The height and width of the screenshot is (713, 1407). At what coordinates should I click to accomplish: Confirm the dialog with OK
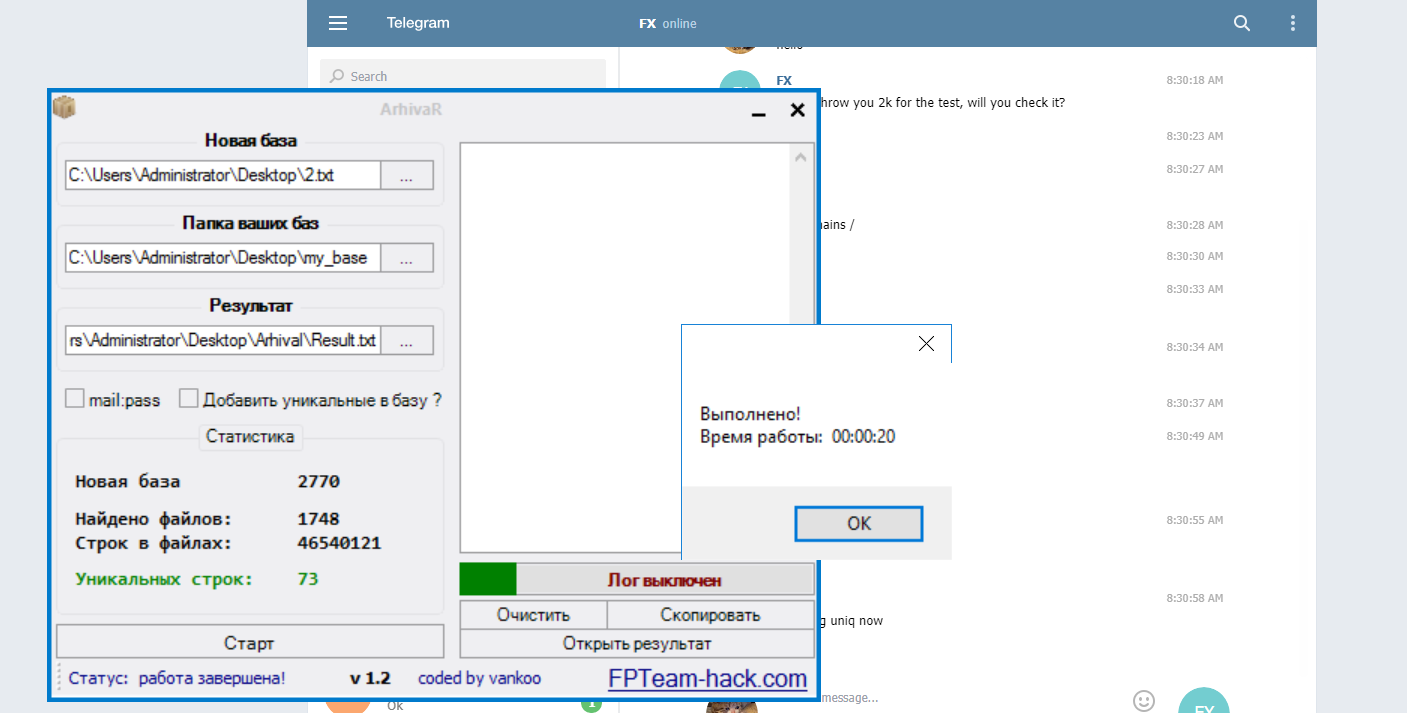tap(859, 523)
